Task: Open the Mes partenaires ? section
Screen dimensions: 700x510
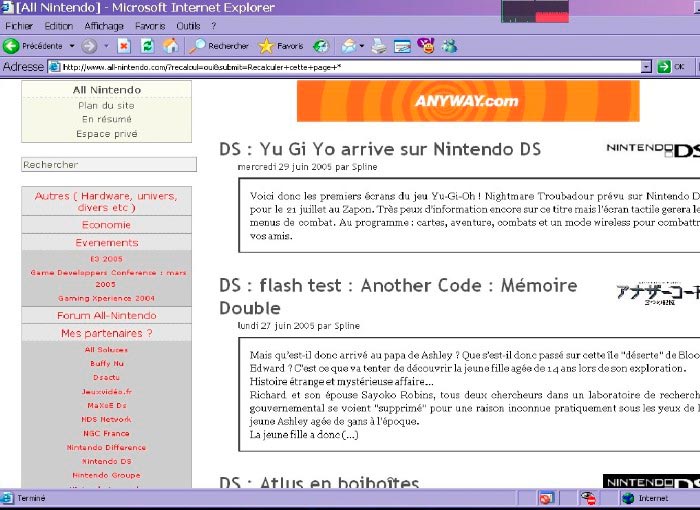Action: click(106, 333)
